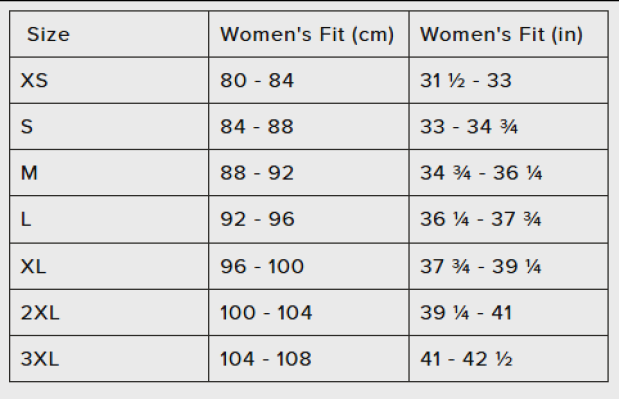Select the 88 - 92 cm value
619x399 pixels.
(257, 173)
